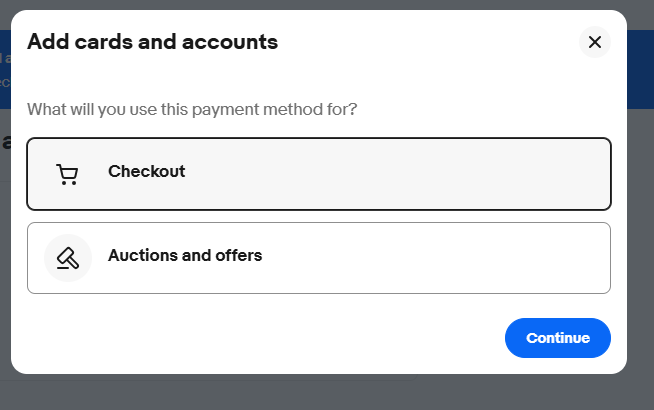Click the payment method question text
Screen dimensions: 654x410
coord(192,108)
